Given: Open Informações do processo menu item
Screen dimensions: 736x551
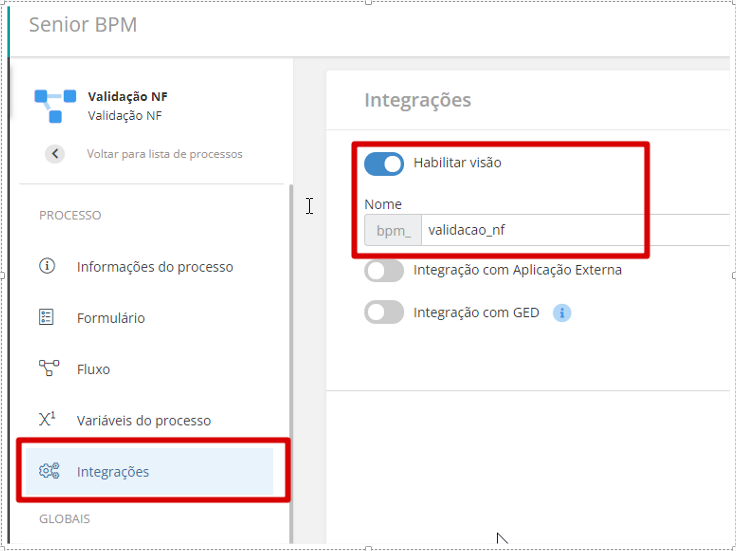Looking at the screenshot, I should (154, 267).
